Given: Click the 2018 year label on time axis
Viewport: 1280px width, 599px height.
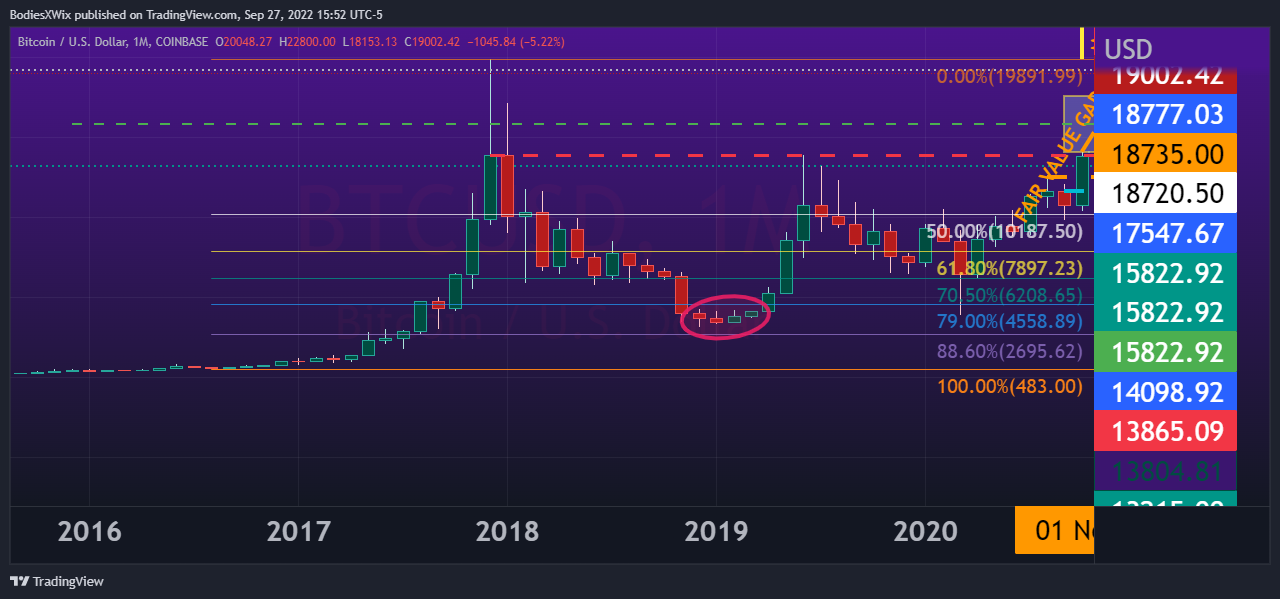Looking at the screenshot, I should coord(508,531).
